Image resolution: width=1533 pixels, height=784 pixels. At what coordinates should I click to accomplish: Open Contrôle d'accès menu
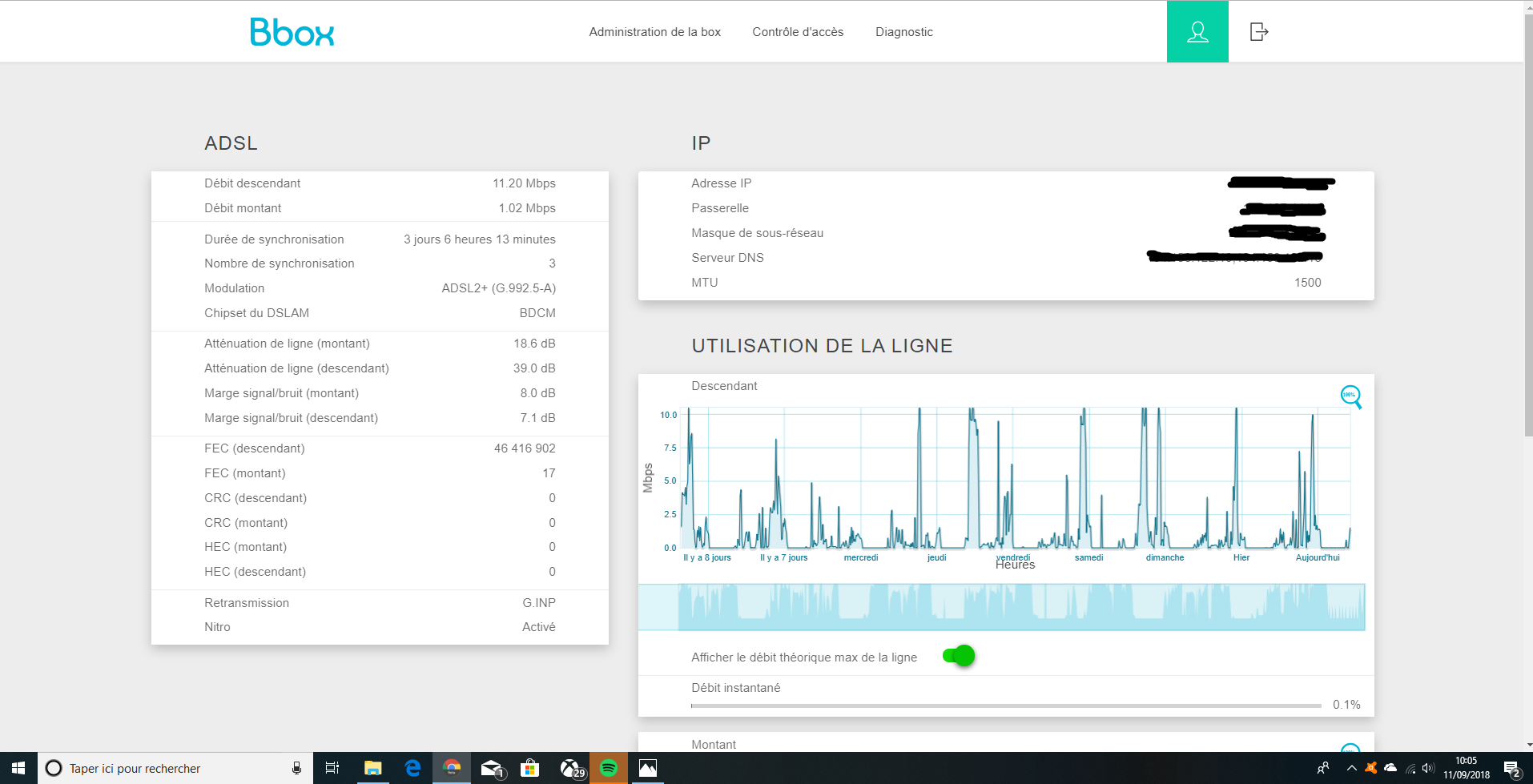coord(798,32)
